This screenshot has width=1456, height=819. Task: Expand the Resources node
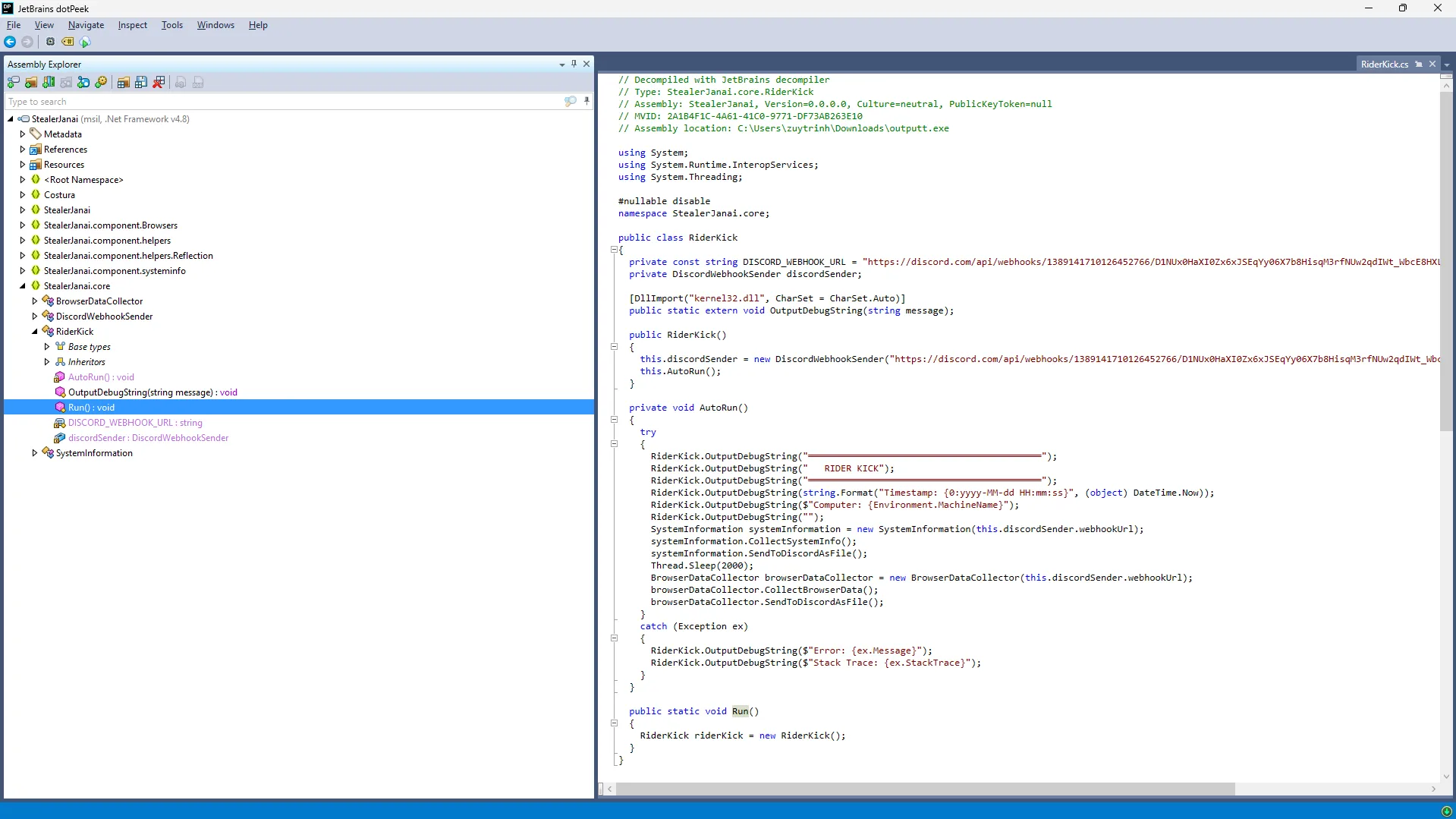23,165
